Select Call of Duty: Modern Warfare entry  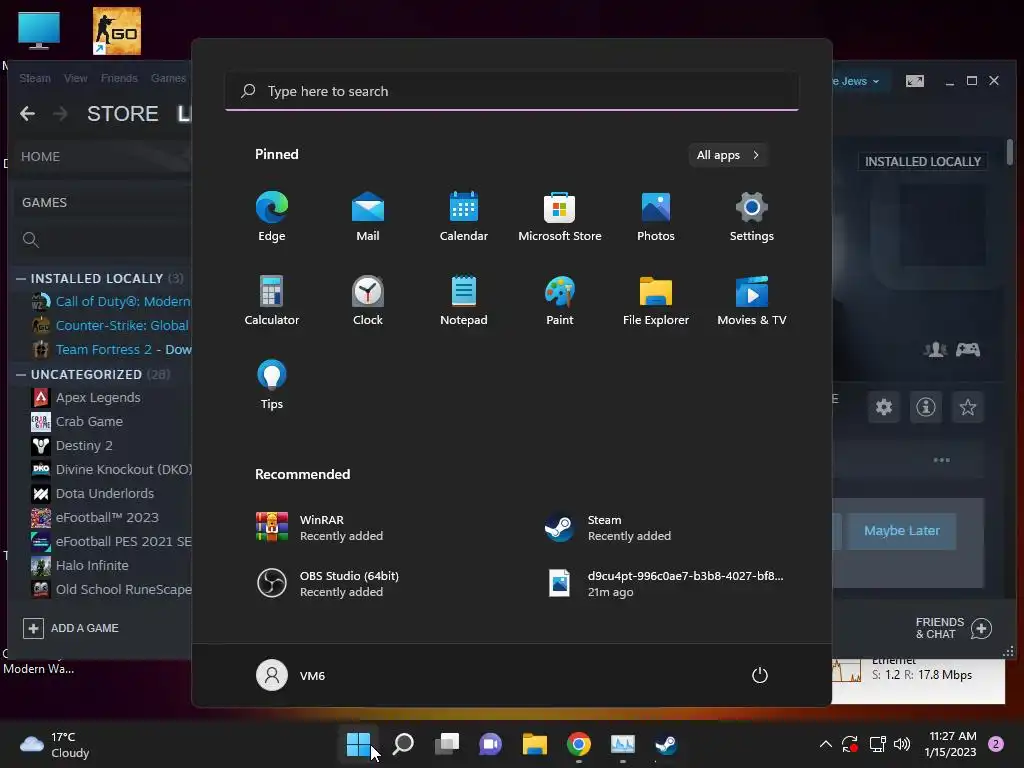[x=110, y=302]
